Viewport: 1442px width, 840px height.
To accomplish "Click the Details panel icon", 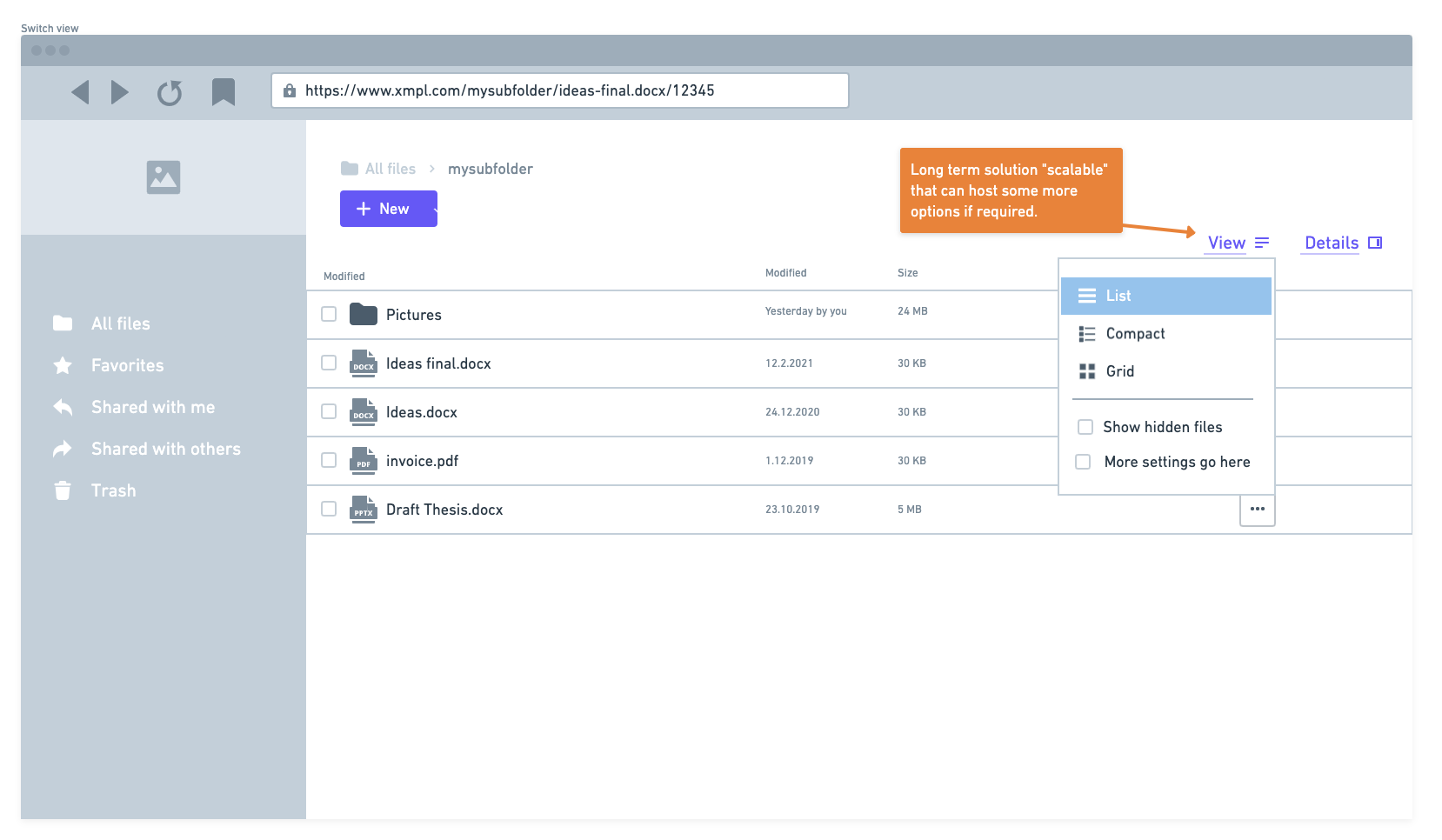I will tap(1375, 243).
